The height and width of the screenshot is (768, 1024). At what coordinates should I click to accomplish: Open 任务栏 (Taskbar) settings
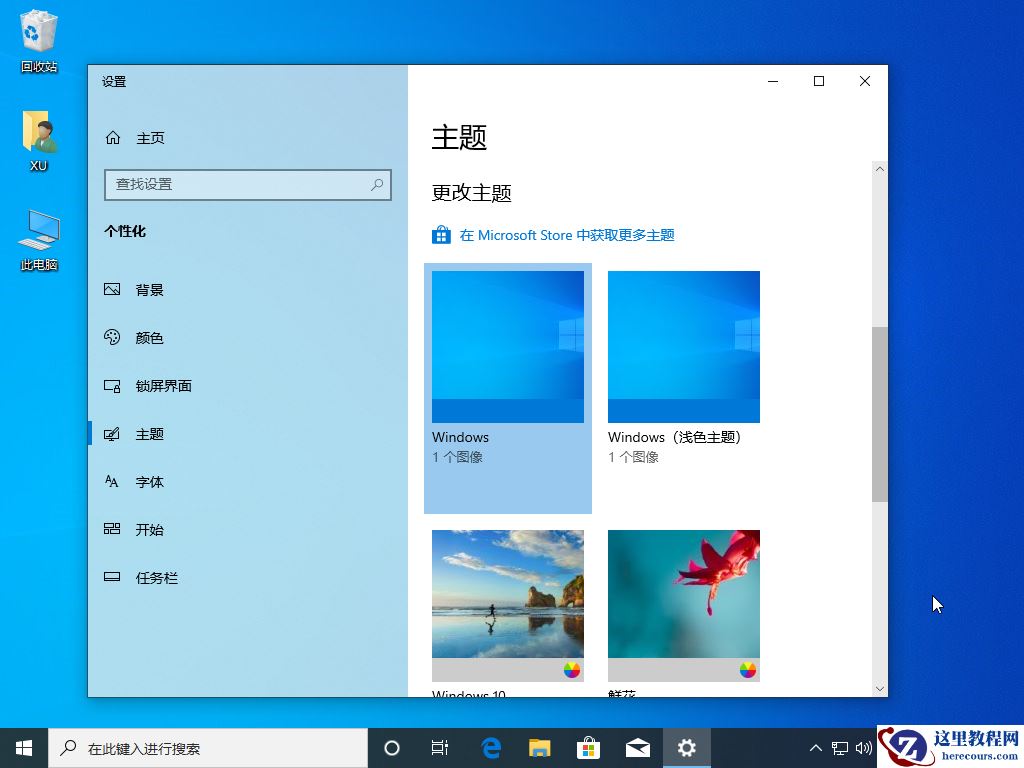pyautogui.click(x=156, y=577)
